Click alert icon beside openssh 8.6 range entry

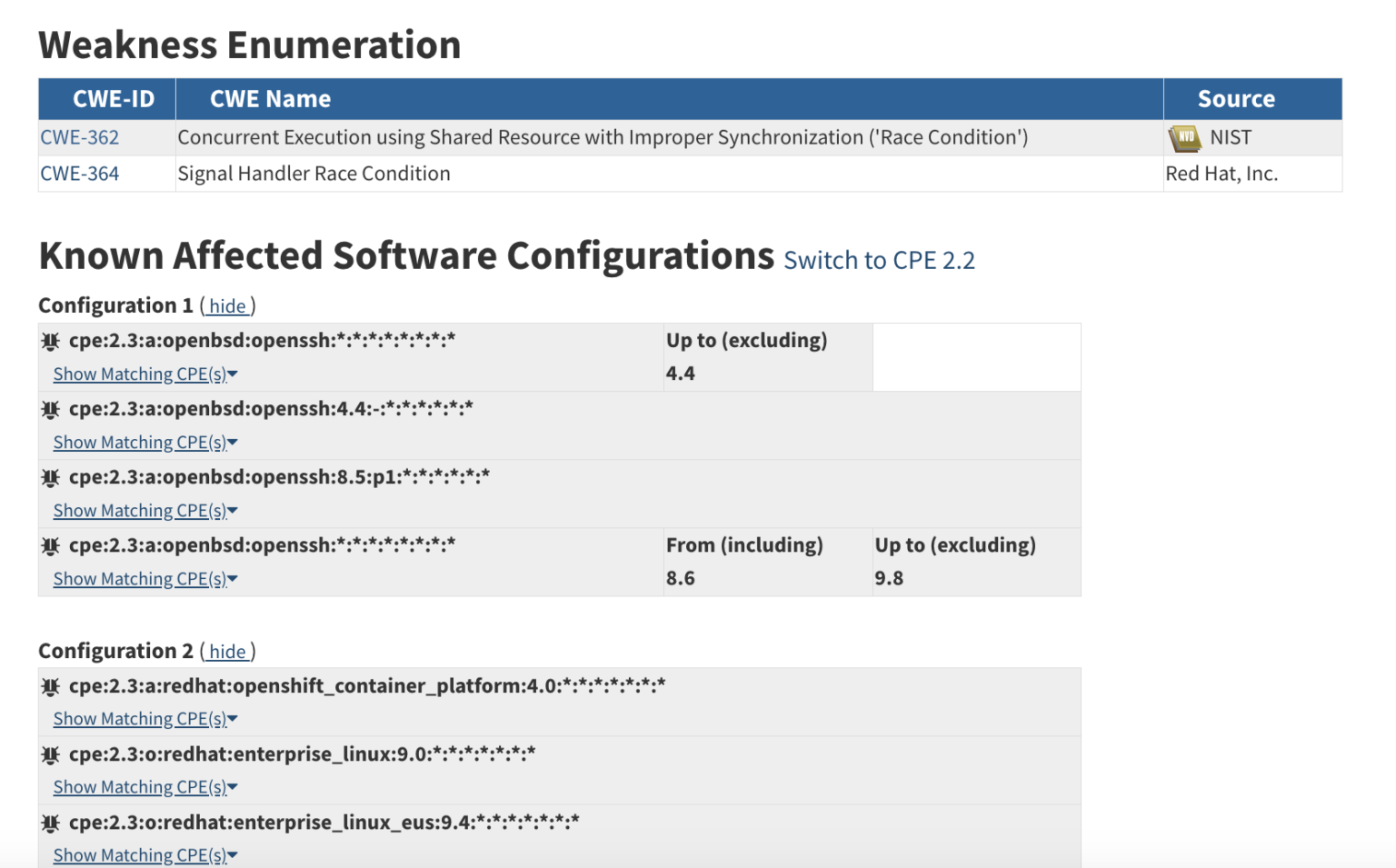[51, 544]
